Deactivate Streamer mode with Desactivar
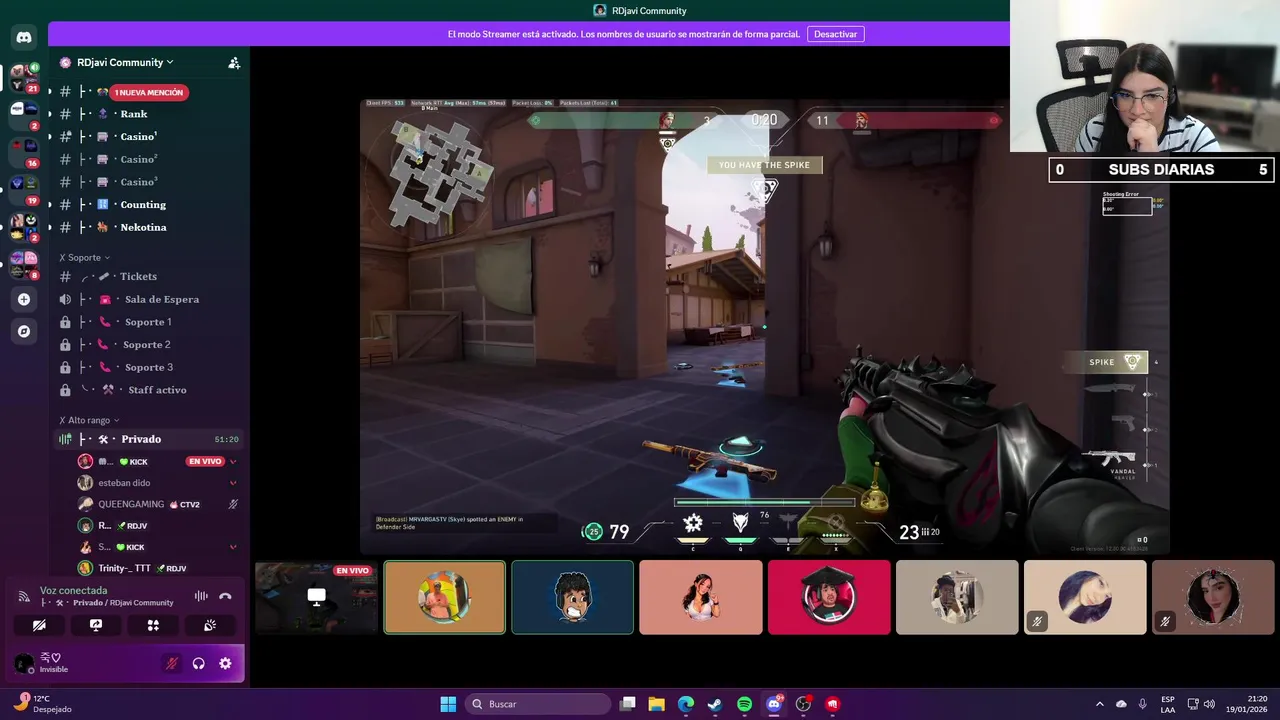The image size is (1280, 720). pos(835,34)
